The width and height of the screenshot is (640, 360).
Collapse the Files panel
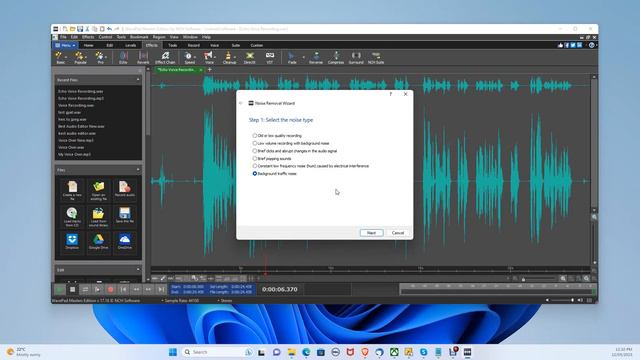pyautogui.click(x=138, y=169)
